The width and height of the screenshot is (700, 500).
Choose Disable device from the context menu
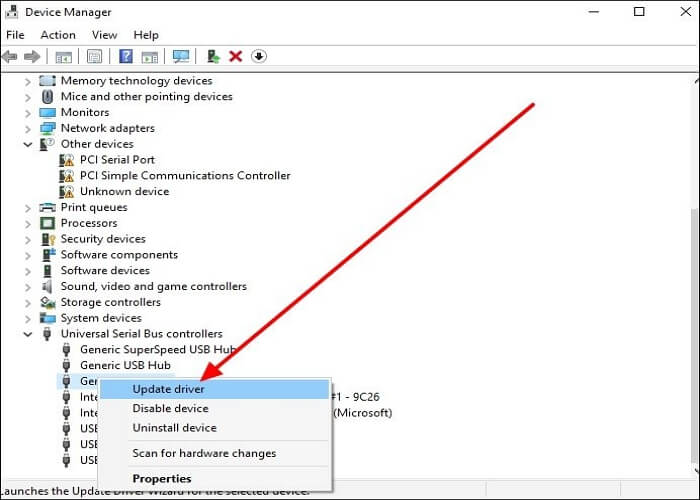215,408
